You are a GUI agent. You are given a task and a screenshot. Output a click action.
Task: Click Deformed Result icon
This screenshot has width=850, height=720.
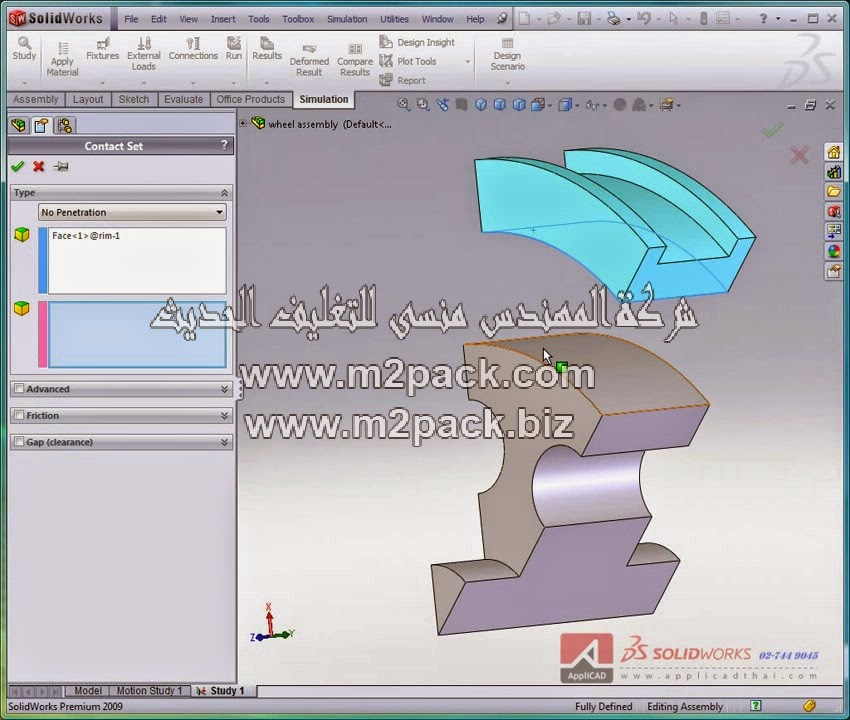pos(309,60)
